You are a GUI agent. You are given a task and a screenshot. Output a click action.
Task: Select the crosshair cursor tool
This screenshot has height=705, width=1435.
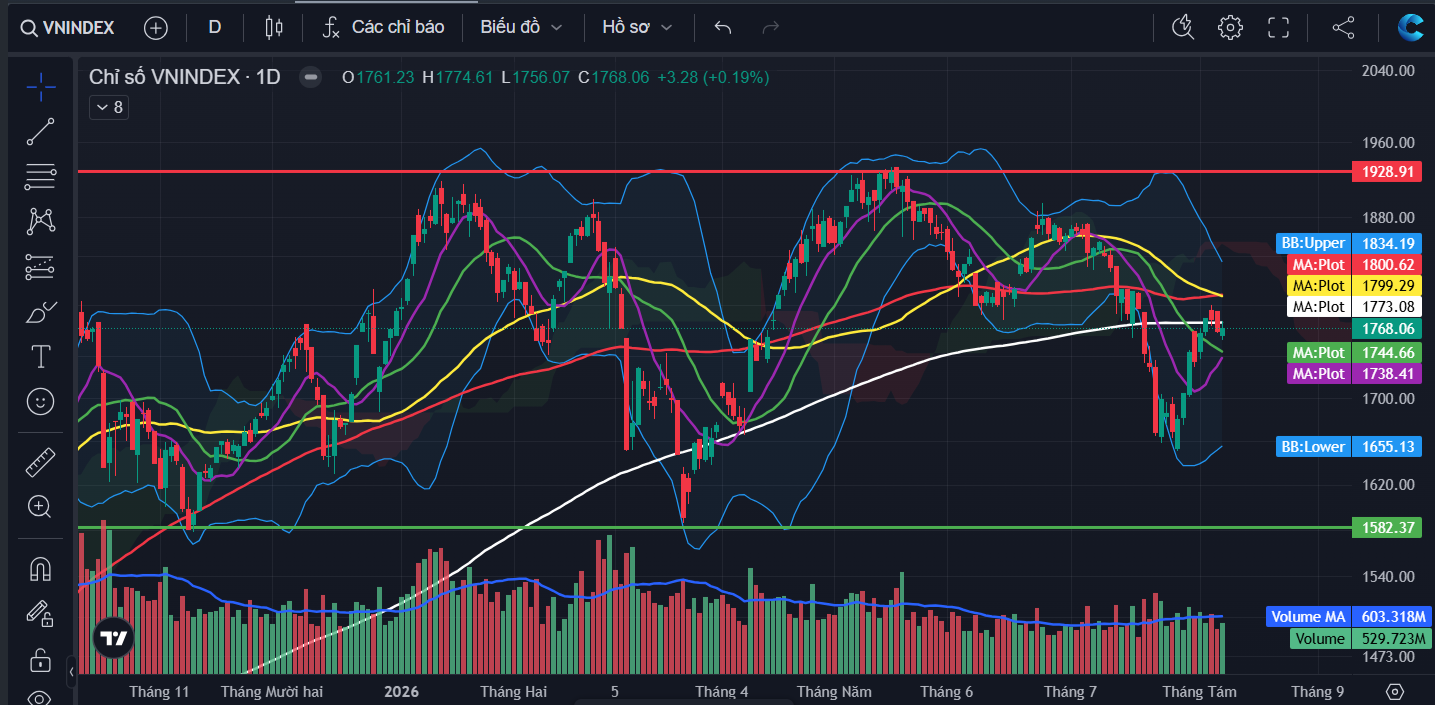pos(41,86)
